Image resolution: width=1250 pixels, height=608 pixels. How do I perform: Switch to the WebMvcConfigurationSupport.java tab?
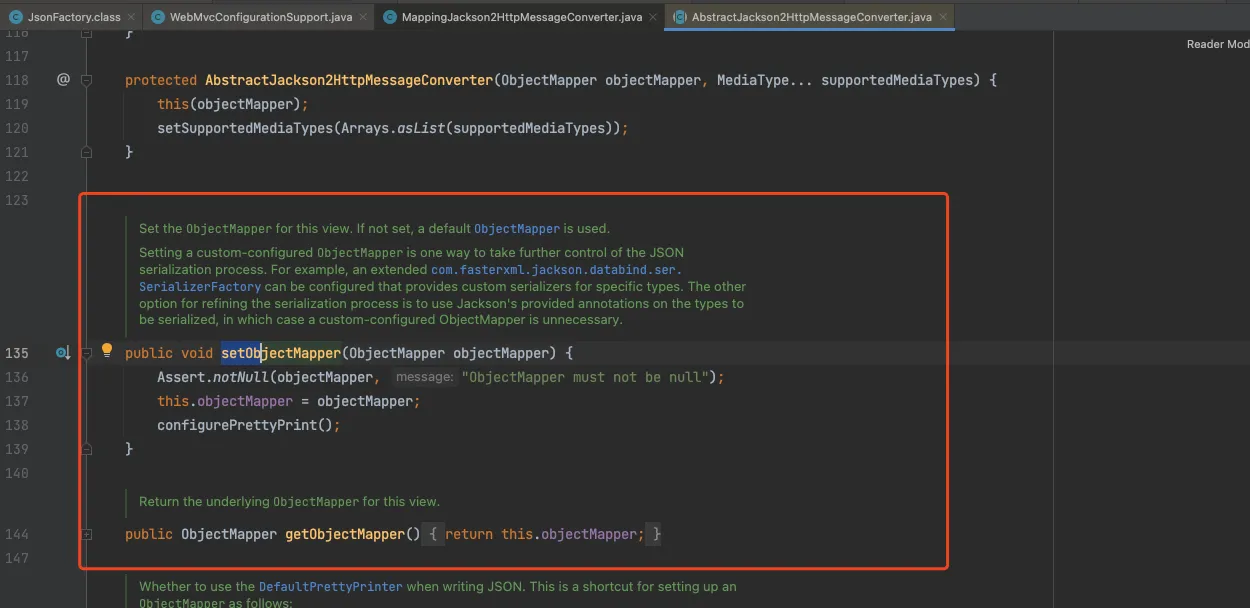click(260, 17)
